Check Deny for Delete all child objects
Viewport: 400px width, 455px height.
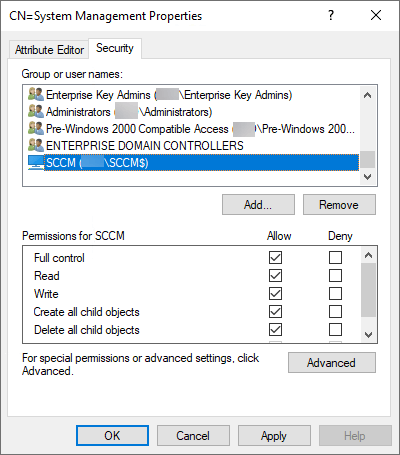pos(335,330)
